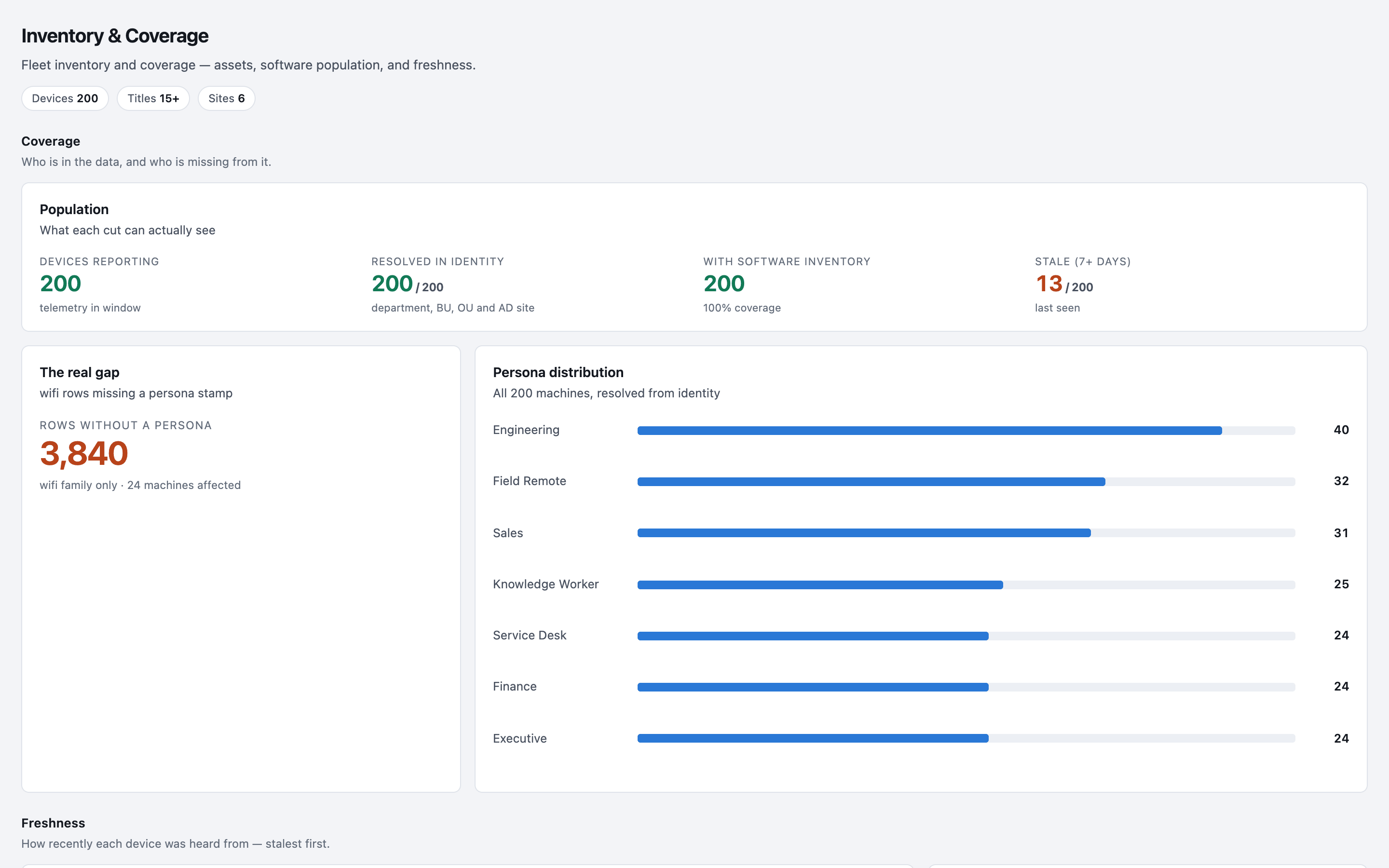Click the stale count 13
Image resolution: width=1389 pixels, height=868 pixels.
[x=1049, y=284]
